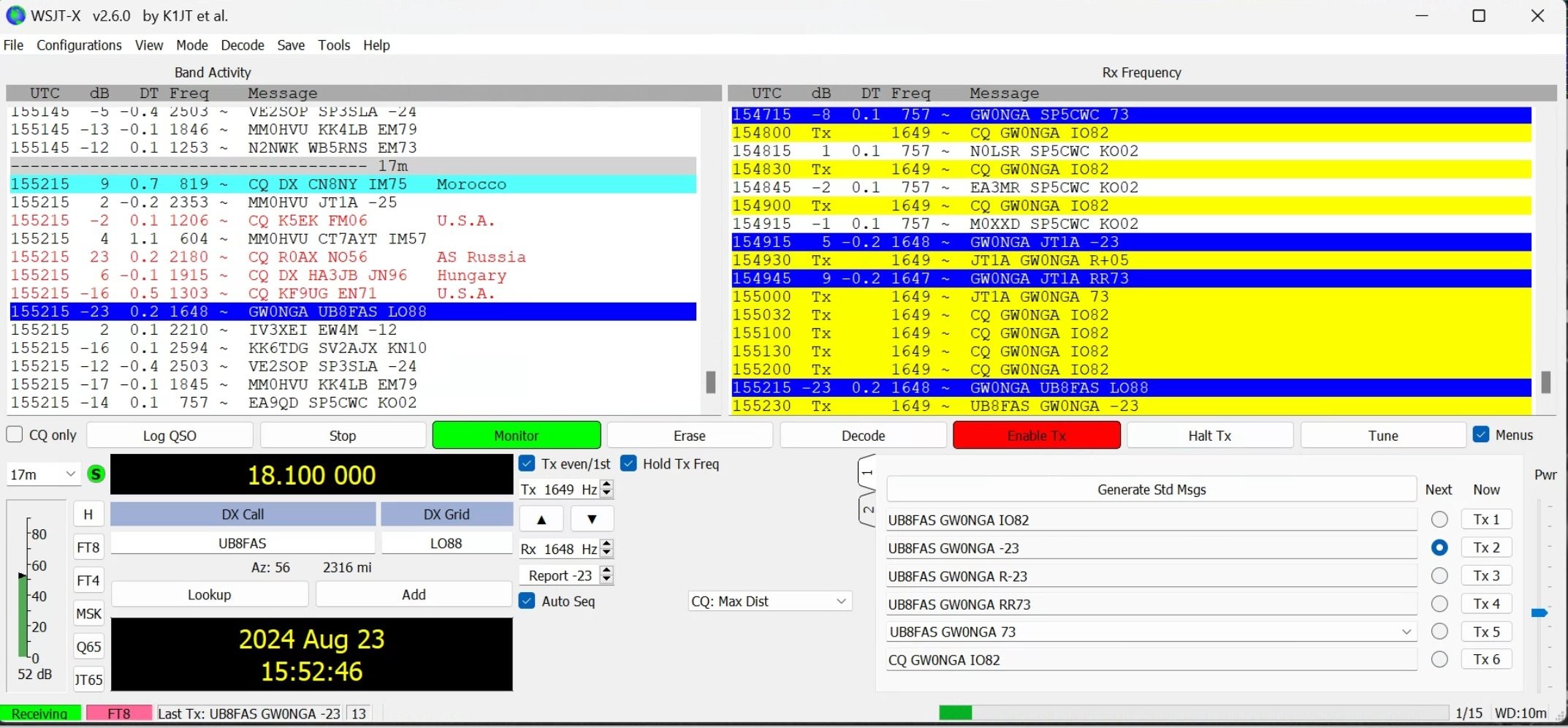Click the Add button
The width and height of the screenshot is (1568, 728).
click(414, 594)
